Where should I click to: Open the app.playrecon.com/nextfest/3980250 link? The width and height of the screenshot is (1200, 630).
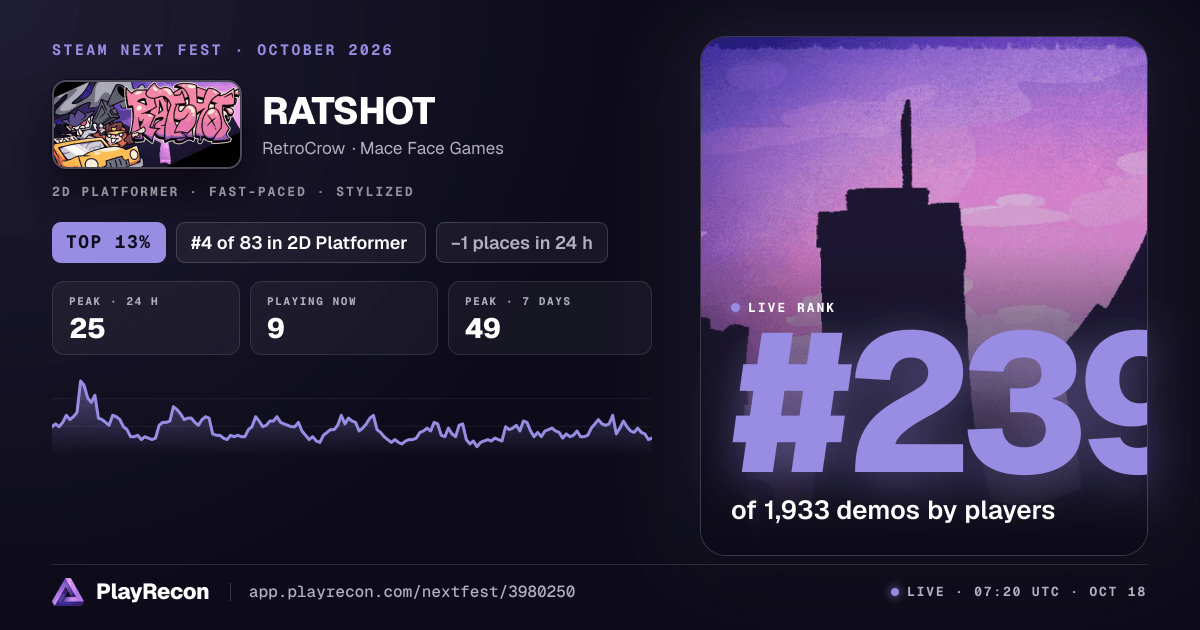[412, 592]
